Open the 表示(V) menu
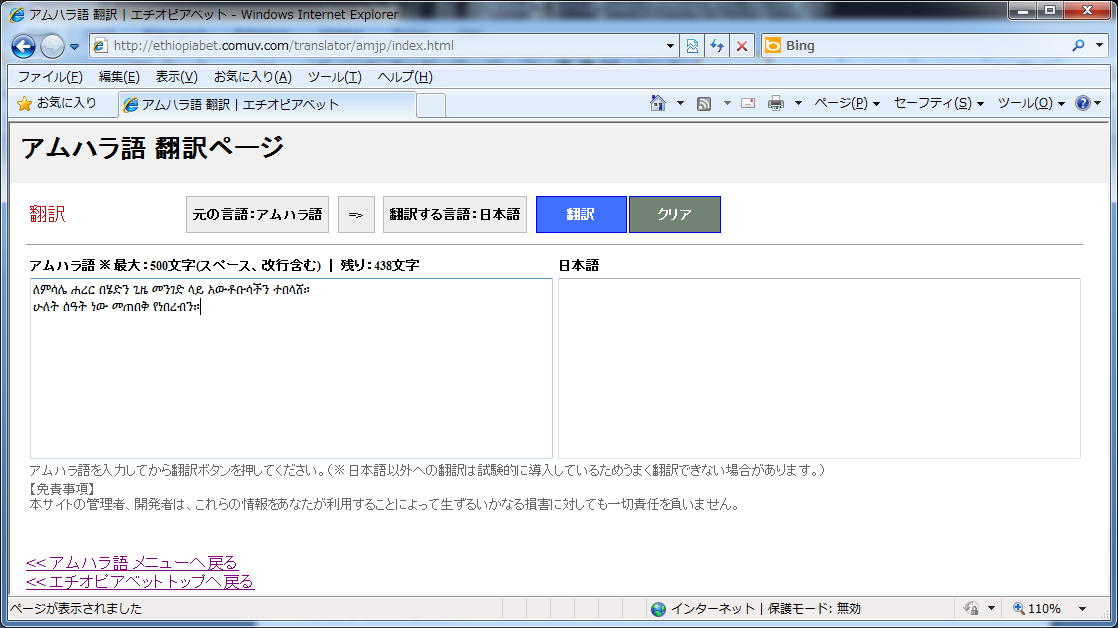 177,77
